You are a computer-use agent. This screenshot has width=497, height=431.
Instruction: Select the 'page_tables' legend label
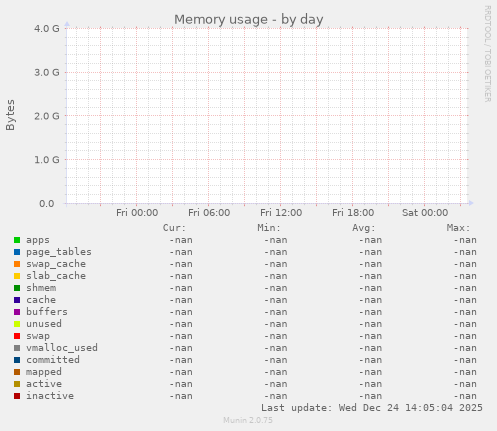point(59,252)
